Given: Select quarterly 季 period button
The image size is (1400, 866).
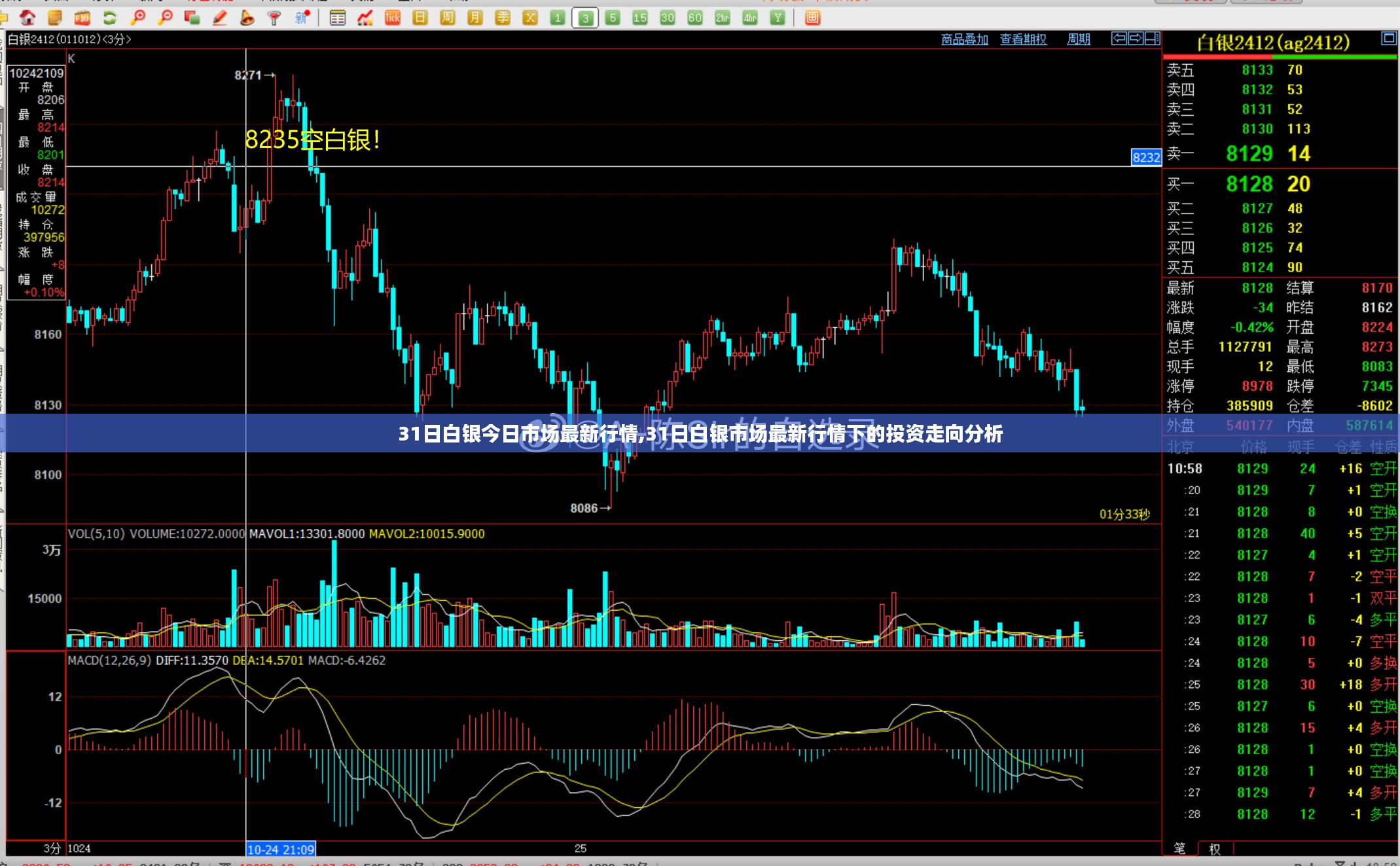Looking at the screenshot, I should (x=503, y=18).
